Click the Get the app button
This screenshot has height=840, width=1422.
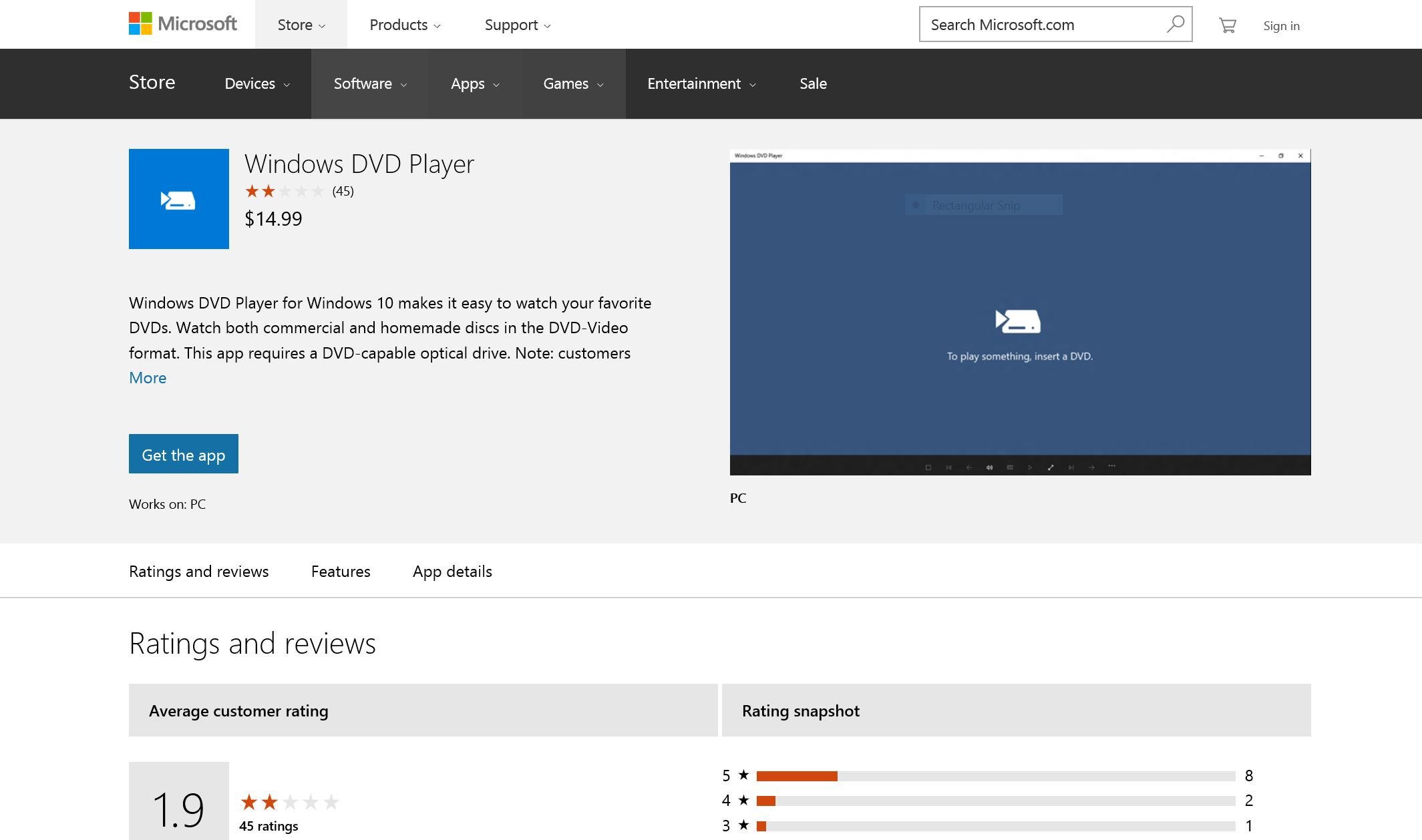[x=184, y=454]
